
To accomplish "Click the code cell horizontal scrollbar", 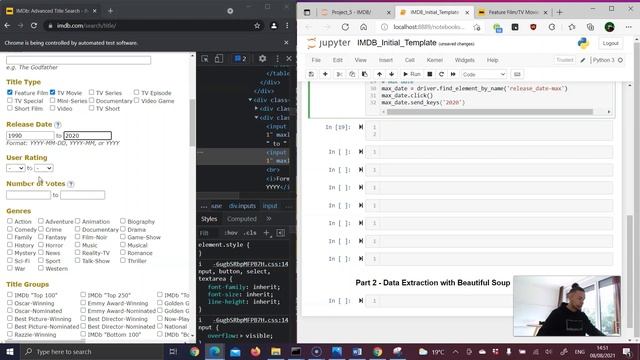I will tap(489, 111).
